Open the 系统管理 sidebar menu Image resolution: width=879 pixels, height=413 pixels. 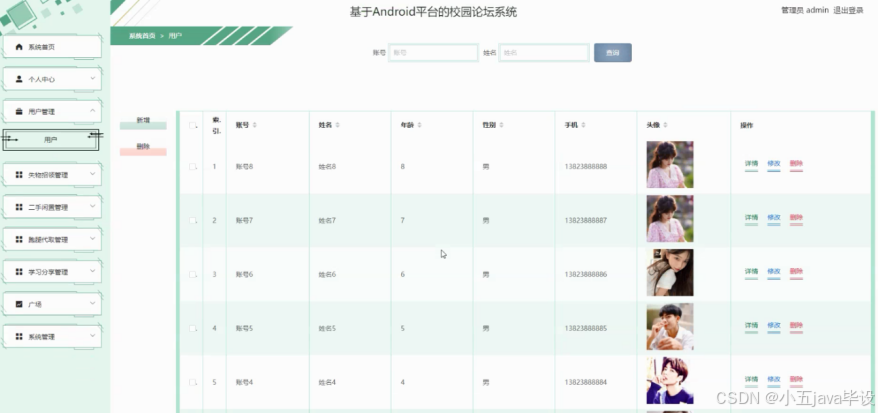(x=52, y=337)
